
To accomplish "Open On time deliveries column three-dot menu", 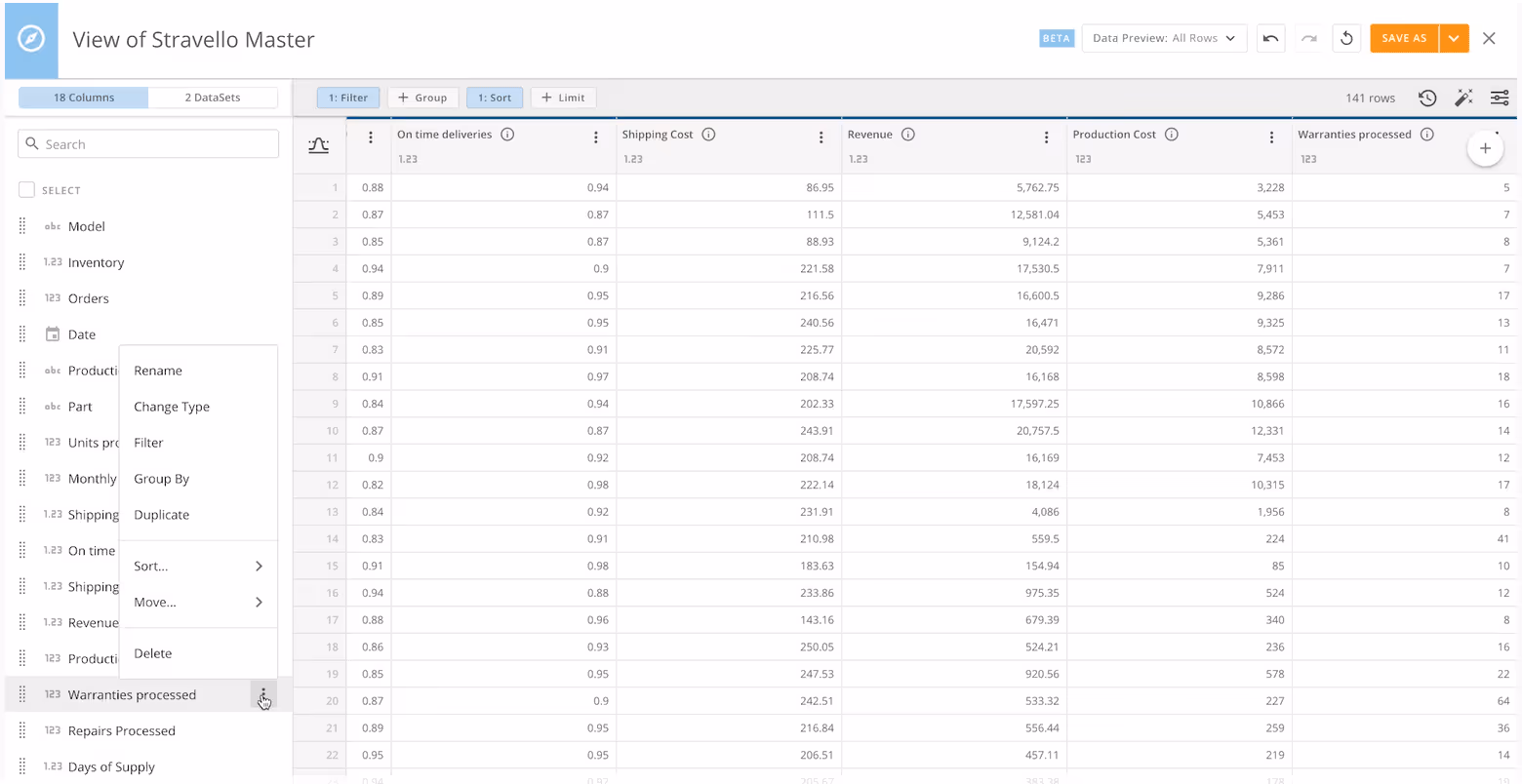I will point(596,137).
